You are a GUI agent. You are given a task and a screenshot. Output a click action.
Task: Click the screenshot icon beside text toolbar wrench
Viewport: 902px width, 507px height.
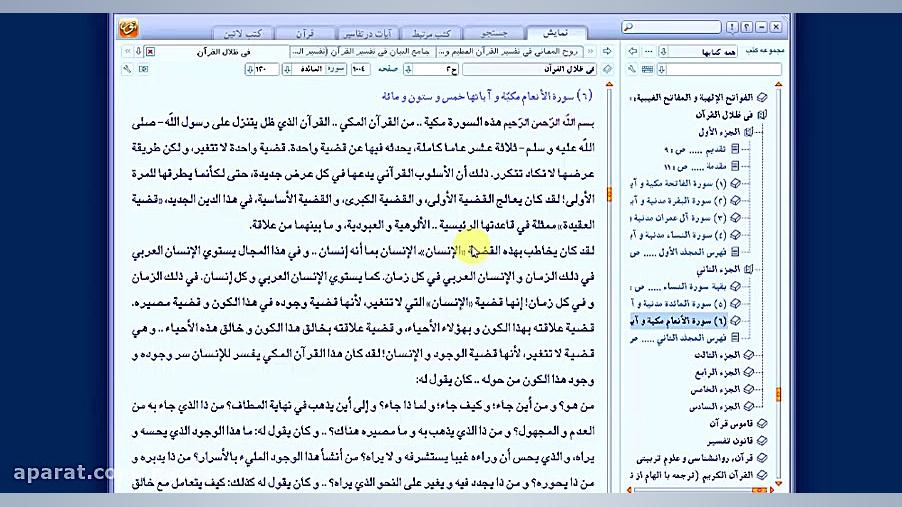point(143,69)
